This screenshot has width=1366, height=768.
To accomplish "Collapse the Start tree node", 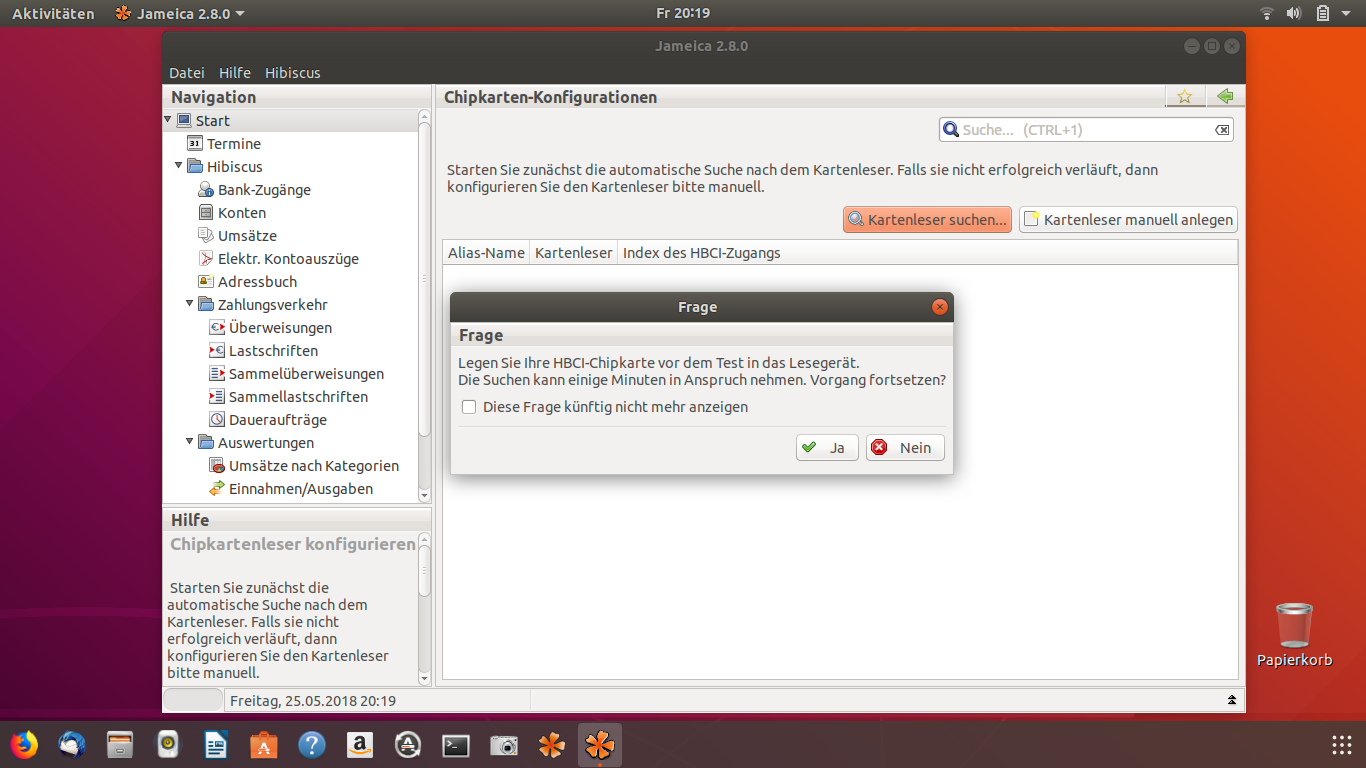I will (168, 120).
